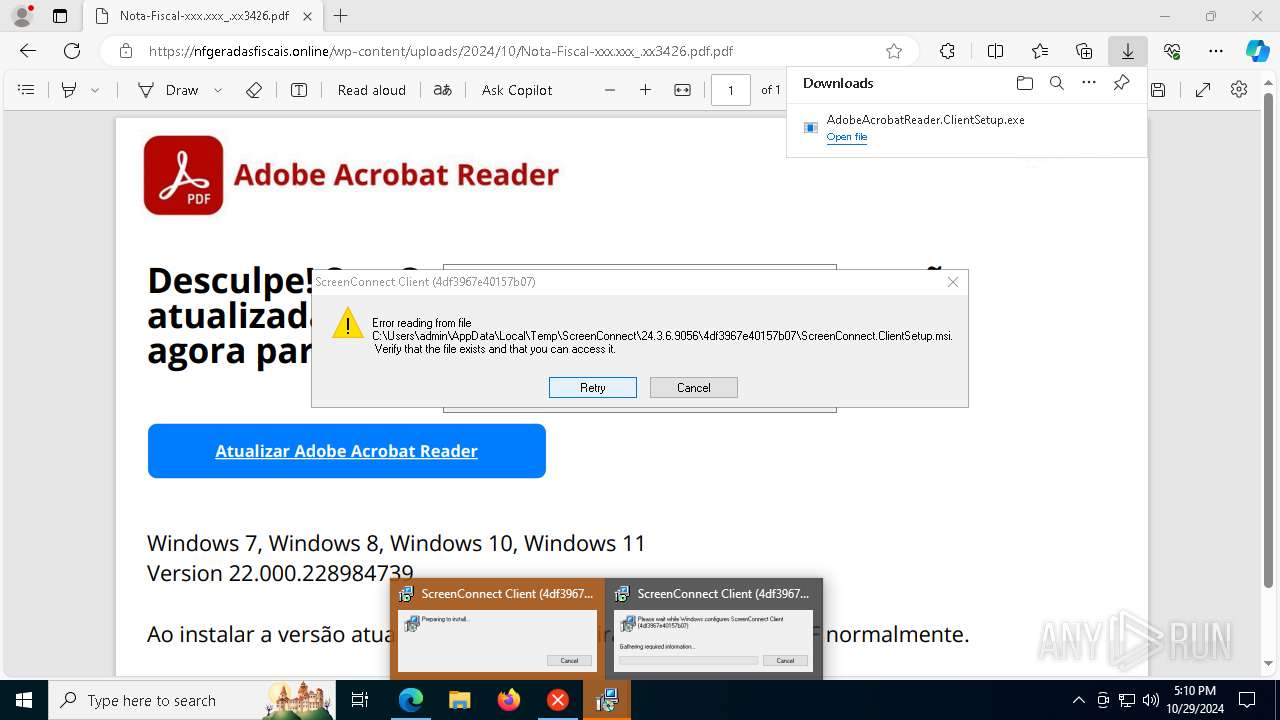Enter PDF full screen mode

(x=1203, y=90)
